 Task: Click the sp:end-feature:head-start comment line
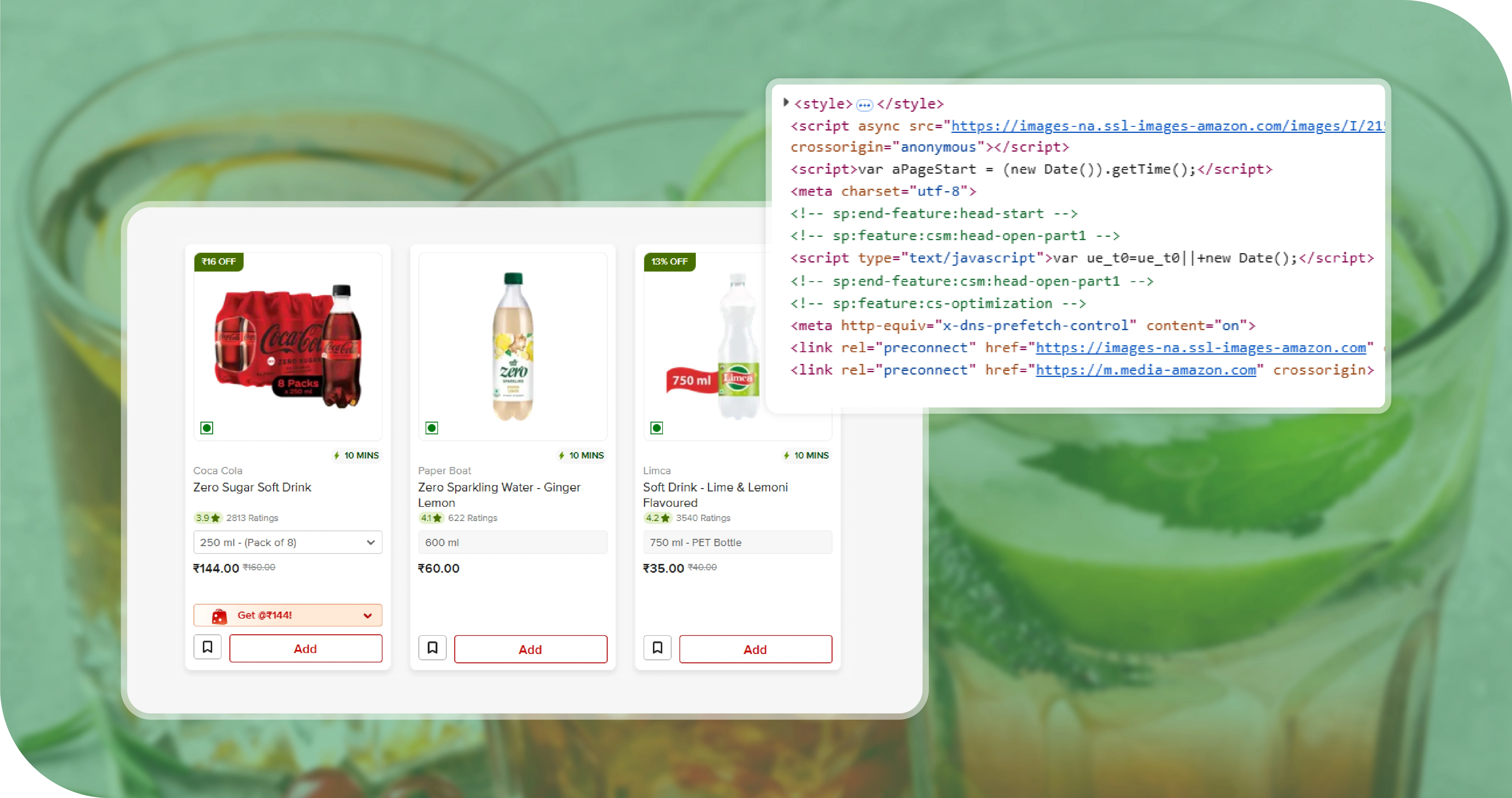pos(934,214)
